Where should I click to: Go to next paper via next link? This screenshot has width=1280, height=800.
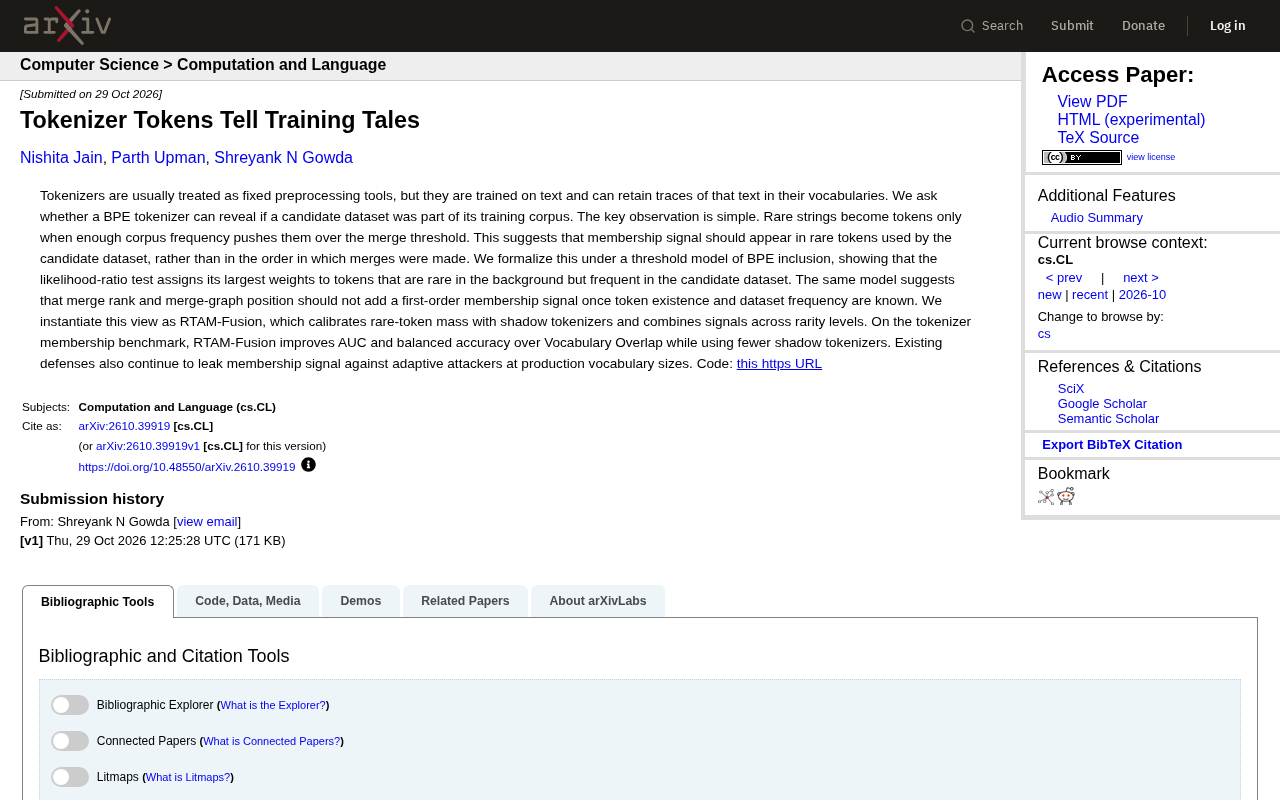coord(1141,278)
